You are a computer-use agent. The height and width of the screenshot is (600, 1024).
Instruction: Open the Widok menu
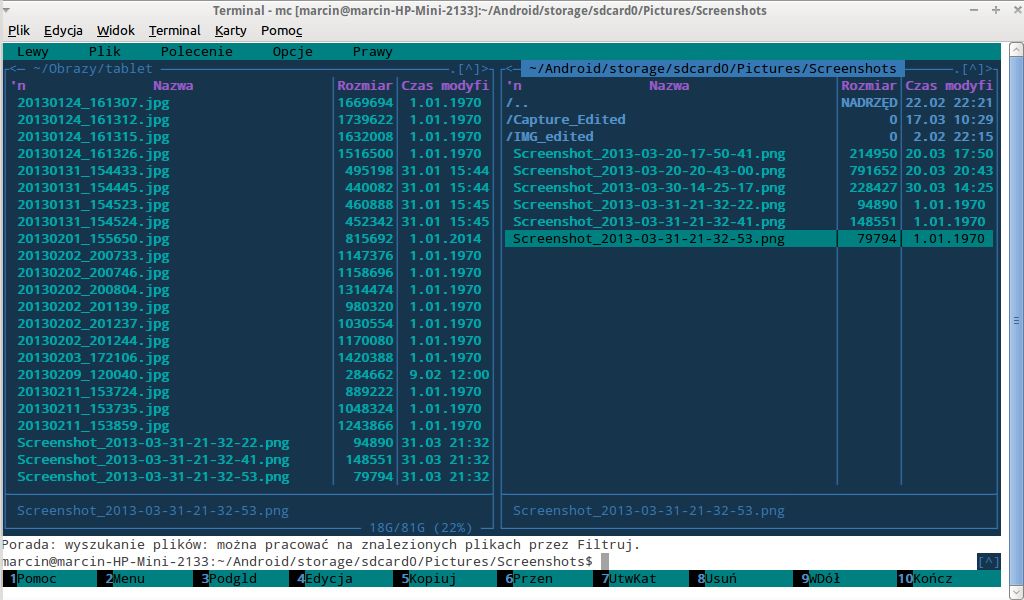point(116,30)
